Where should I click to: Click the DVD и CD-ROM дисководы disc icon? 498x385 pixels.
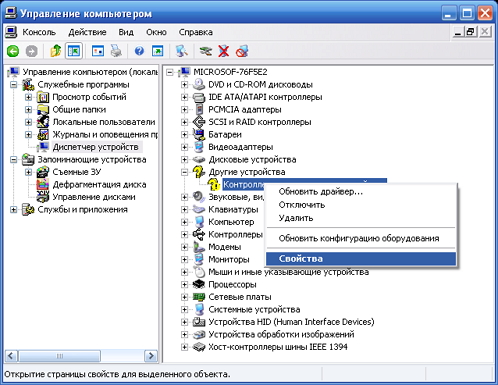tap(199, 84)
